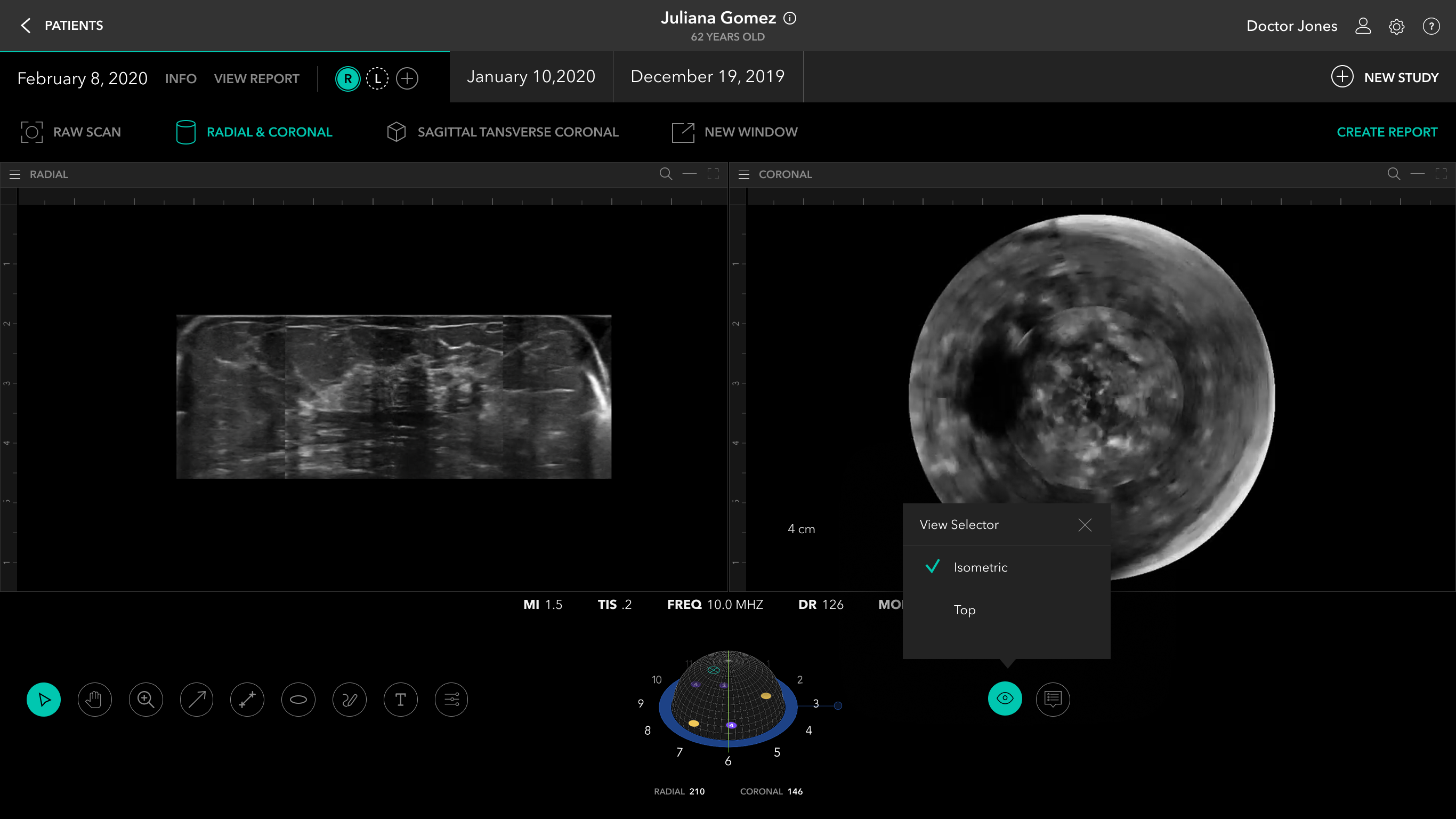This screenshot has width=1456, height=819.
Task: Open the January 10, 2020 study tab
Action: (x=531, y=76)
